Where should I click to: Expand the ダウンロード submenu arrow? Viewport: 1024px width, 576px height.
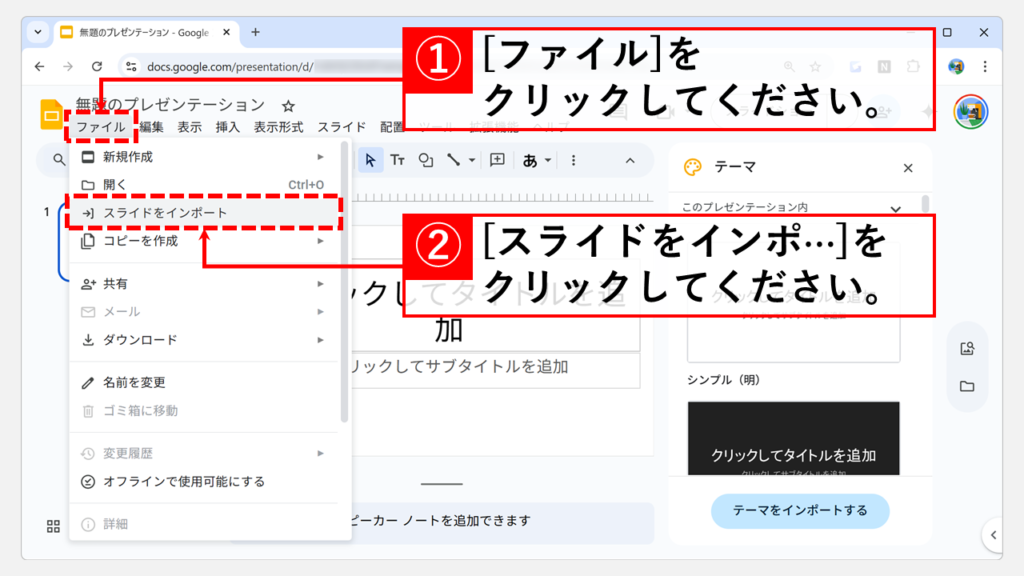pos(321,340)
